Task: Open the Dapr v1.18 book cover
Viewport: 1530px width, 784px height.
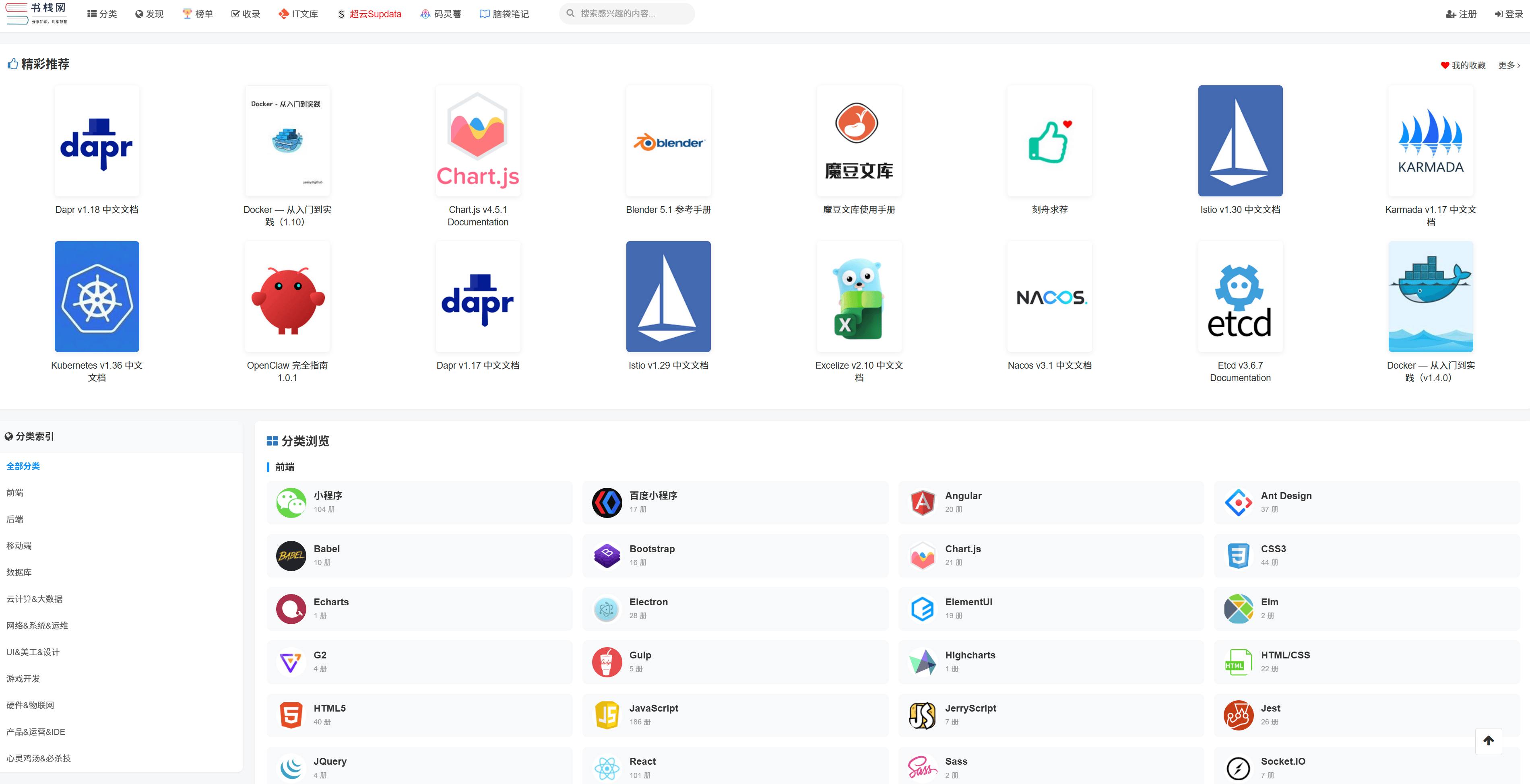Action: click(x=97, y=141)
